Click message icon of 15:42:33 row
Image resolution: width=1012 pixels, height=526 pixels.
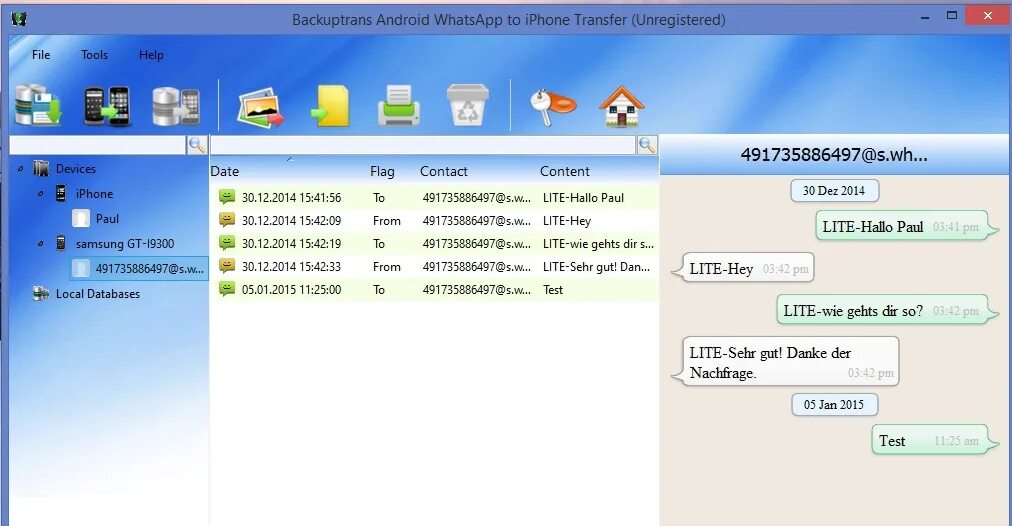[227, 266]
